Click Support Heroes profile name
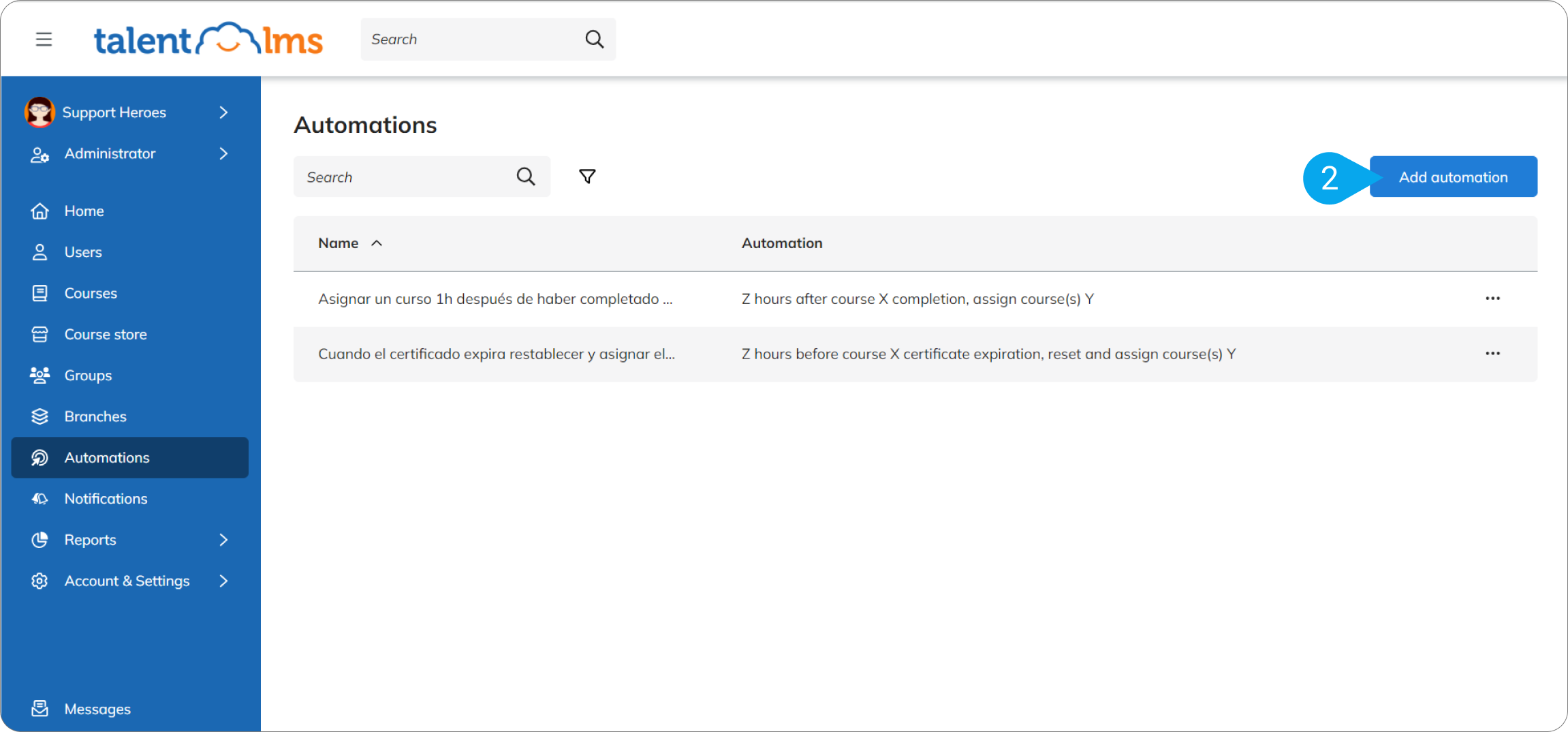 [x=114, y=112]
